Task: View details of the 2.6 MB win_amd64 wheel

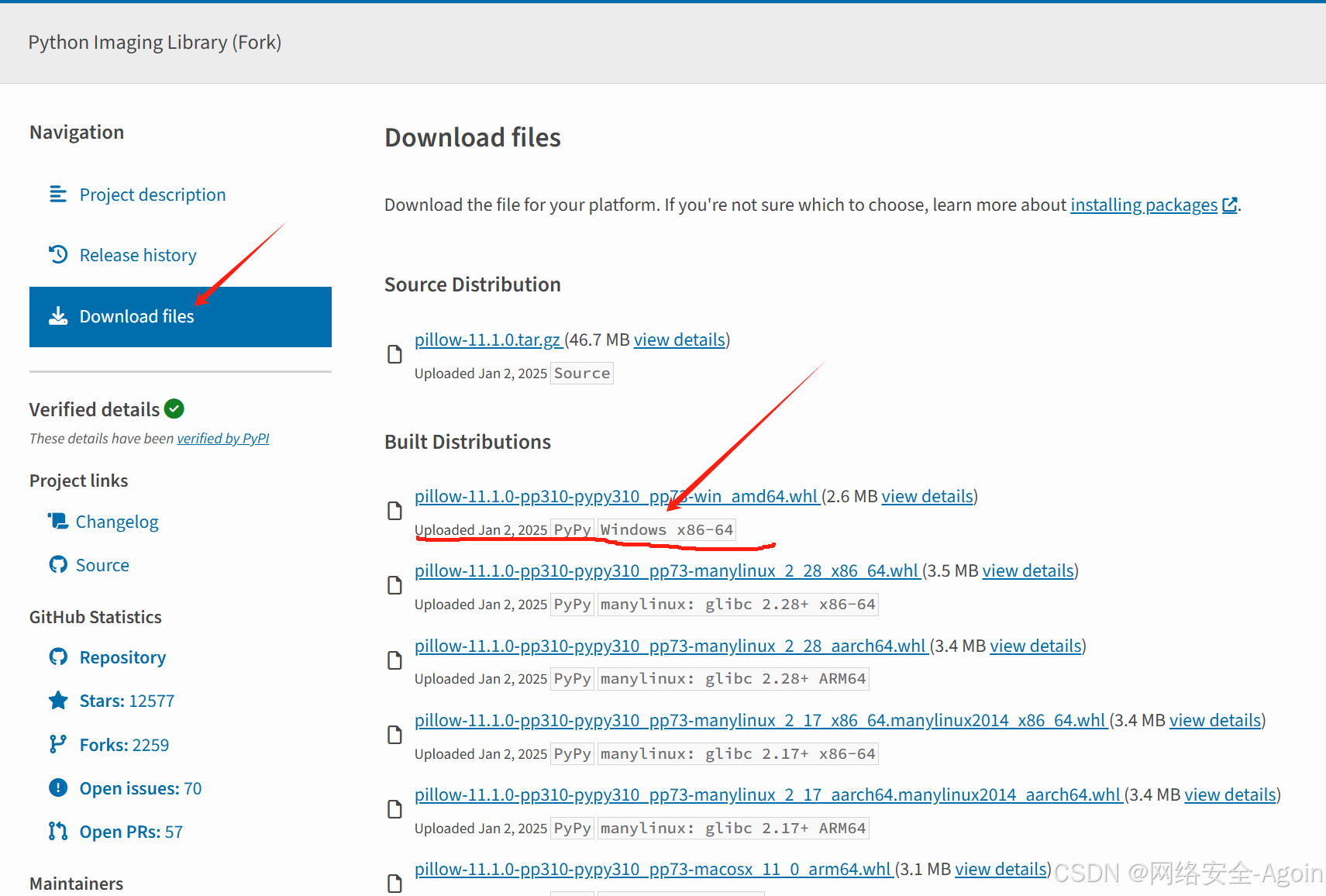Action: (x=928, y=496)
